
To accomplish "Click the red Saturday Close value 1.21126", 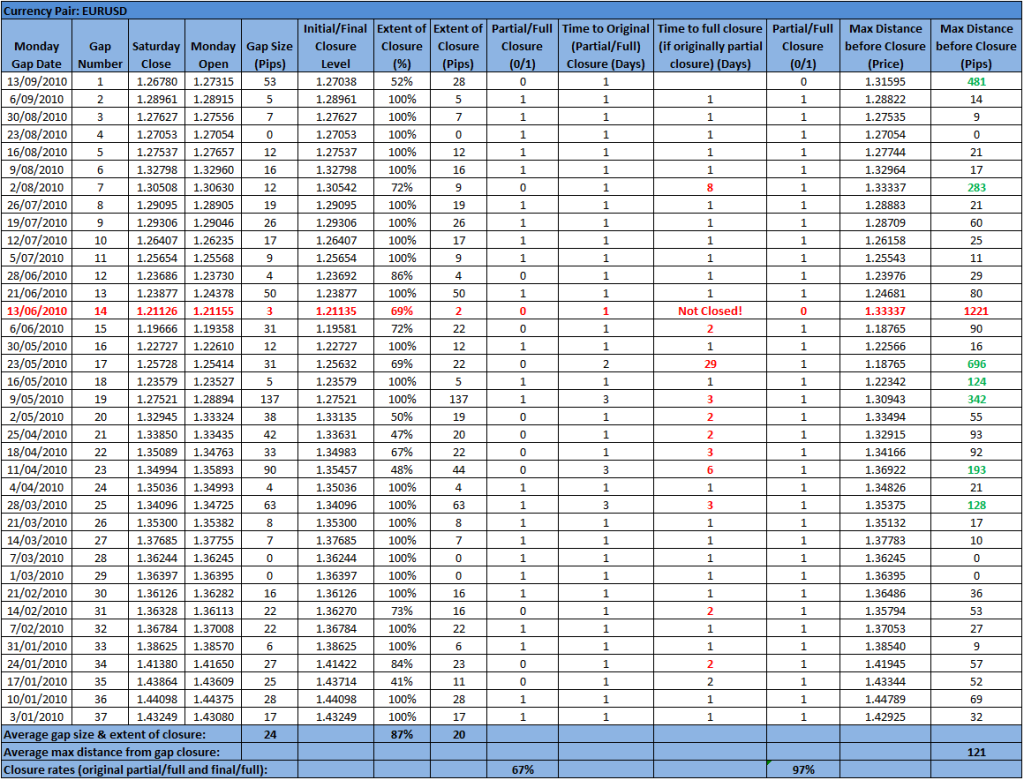I will (x=157, y=311).
